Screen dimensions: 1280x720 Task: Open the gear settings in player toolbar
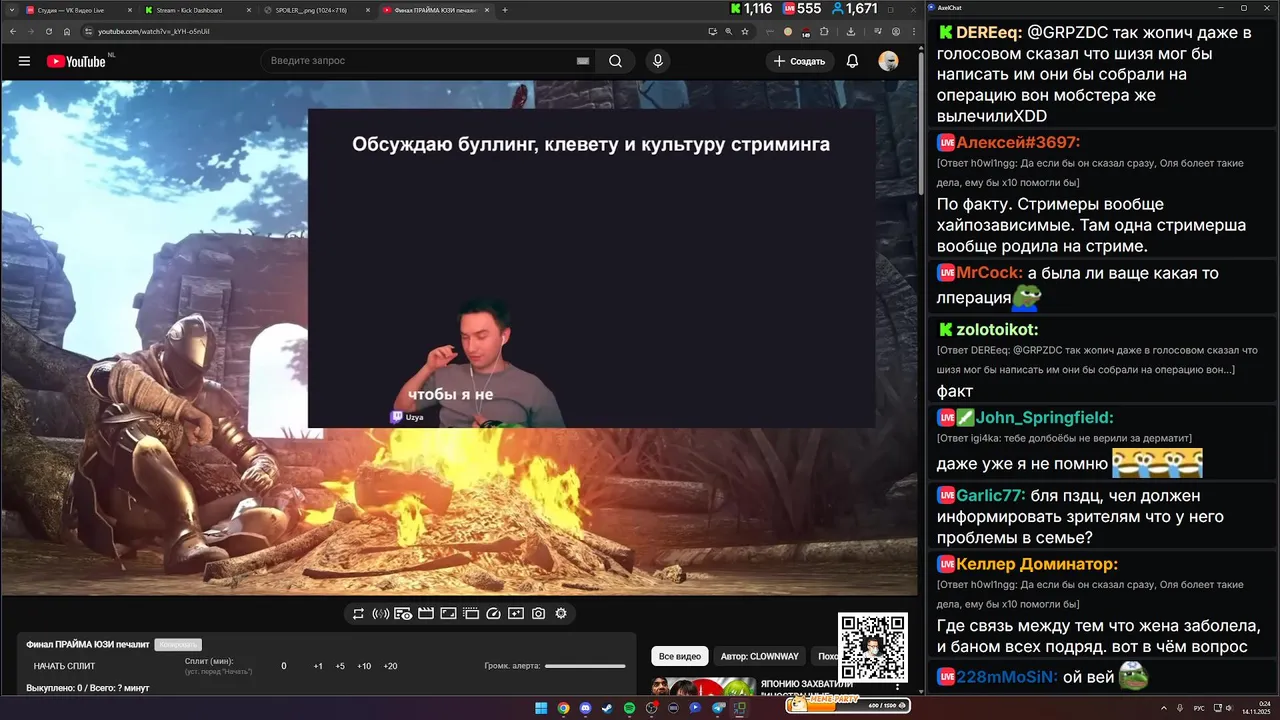(x=561, y=614)
